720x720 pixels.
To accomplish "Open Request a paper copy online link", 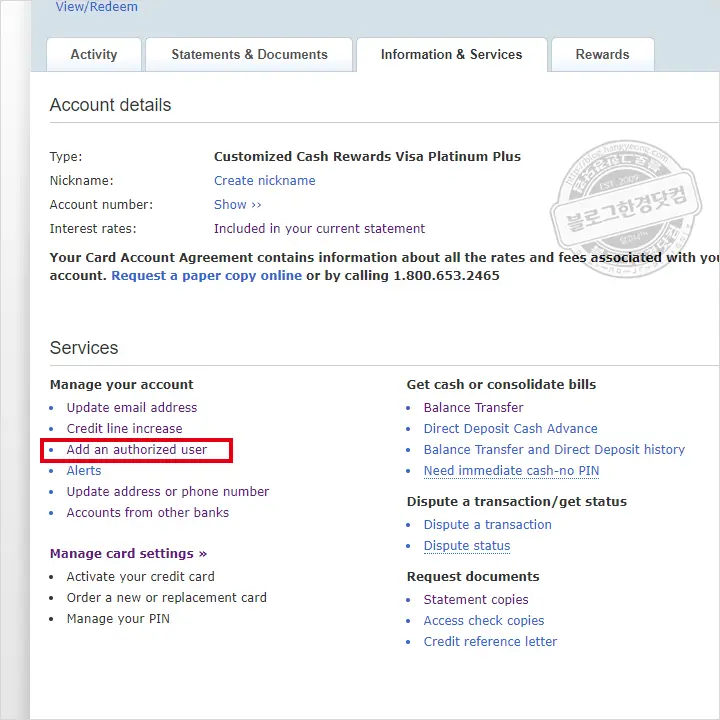I will click(206, 276).
